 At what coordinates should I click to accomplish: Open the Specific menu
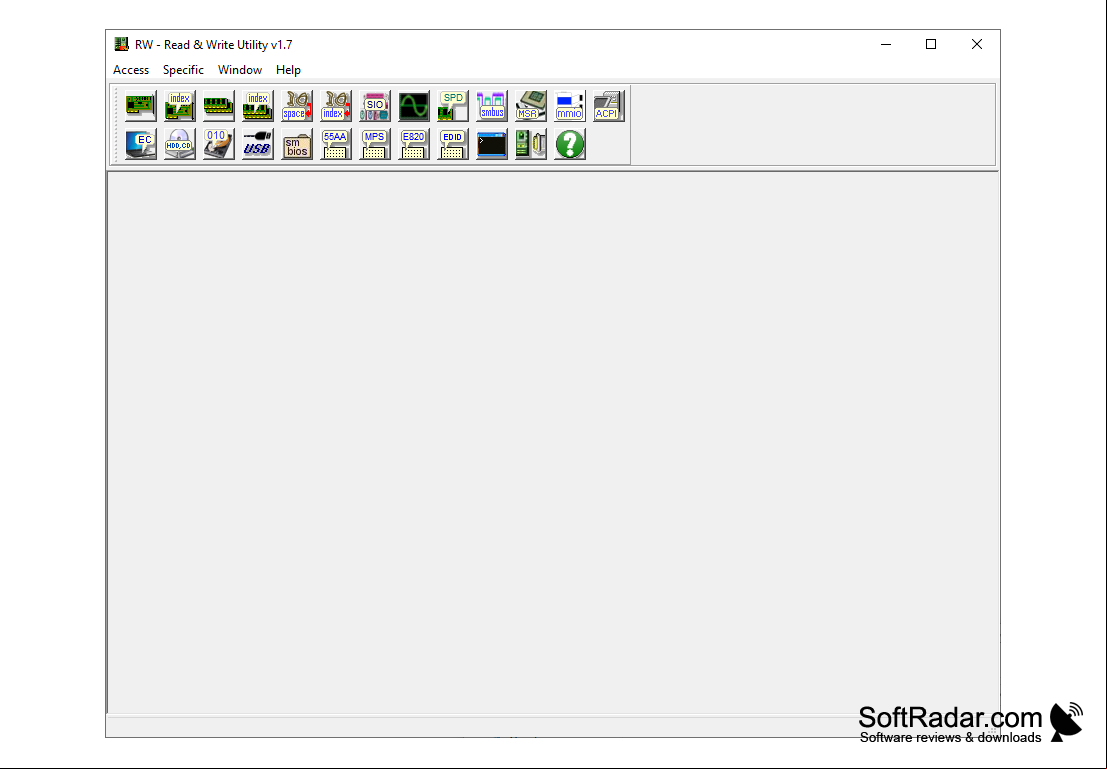(183, 70)
